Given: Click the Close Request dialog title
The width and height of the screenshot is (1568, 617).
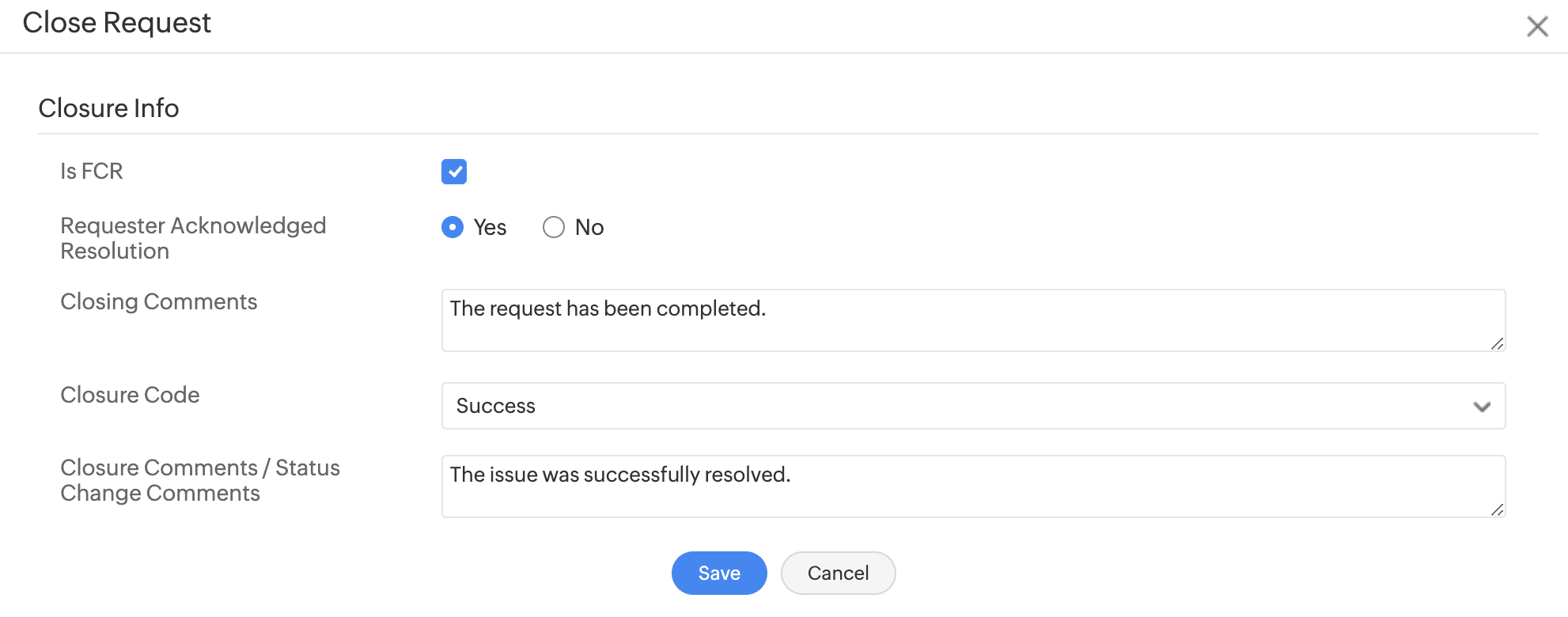Looking at the screenshot, I should click(x=116, y=23).
